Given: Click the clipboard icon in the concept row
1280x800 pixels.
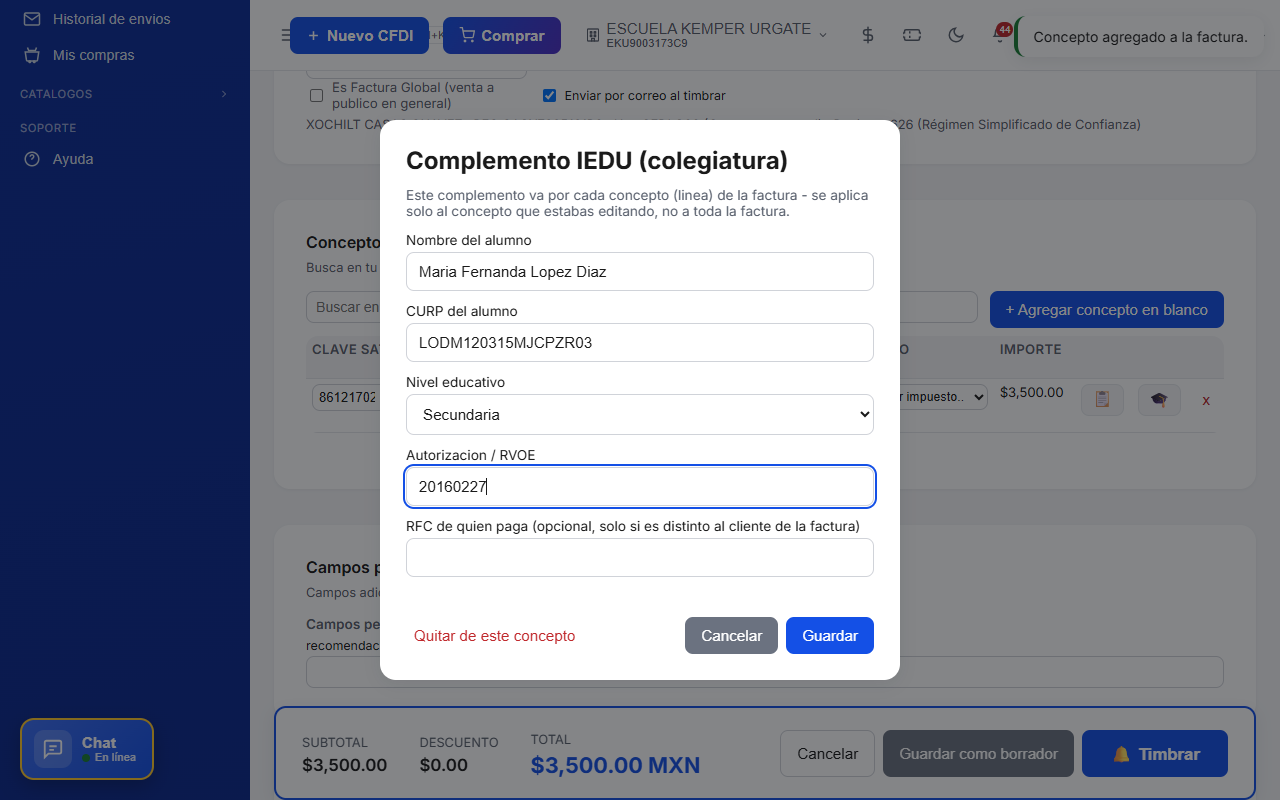Looking at the screenshot, I should click(1102, 400).
